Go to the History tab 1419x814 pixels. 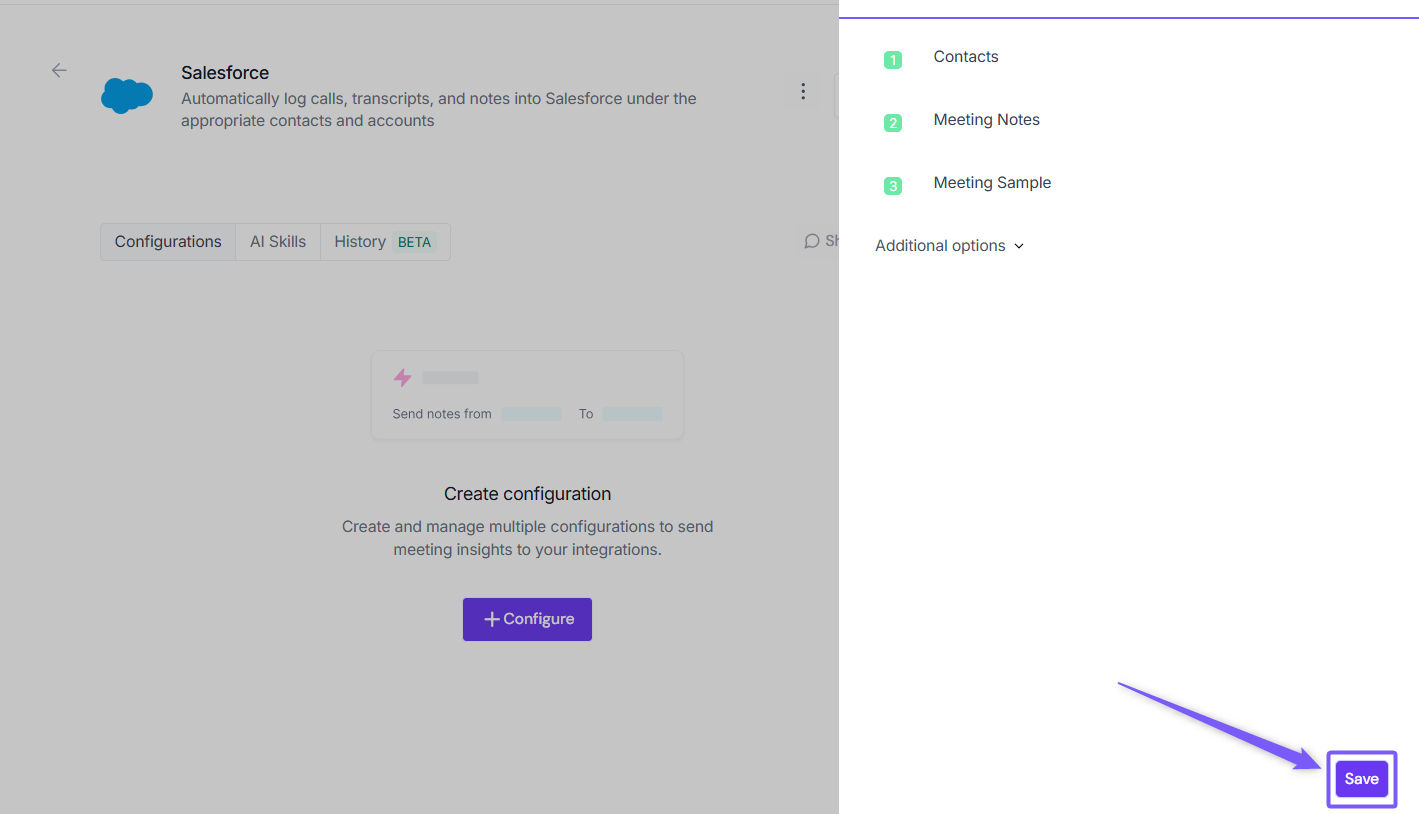tap(360, 242)
